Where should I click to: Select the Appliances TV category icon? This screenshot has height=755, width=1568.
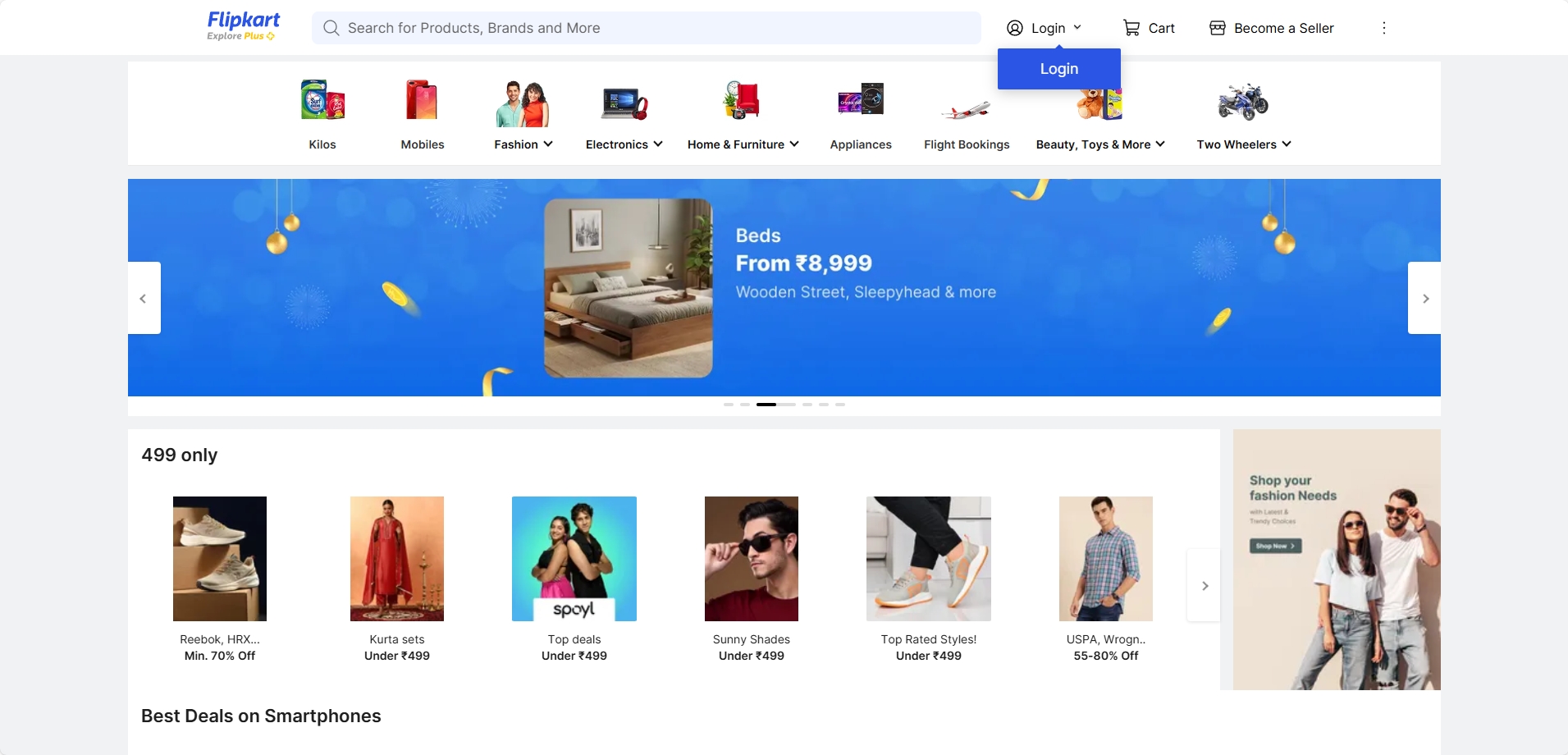pos(861,98)
